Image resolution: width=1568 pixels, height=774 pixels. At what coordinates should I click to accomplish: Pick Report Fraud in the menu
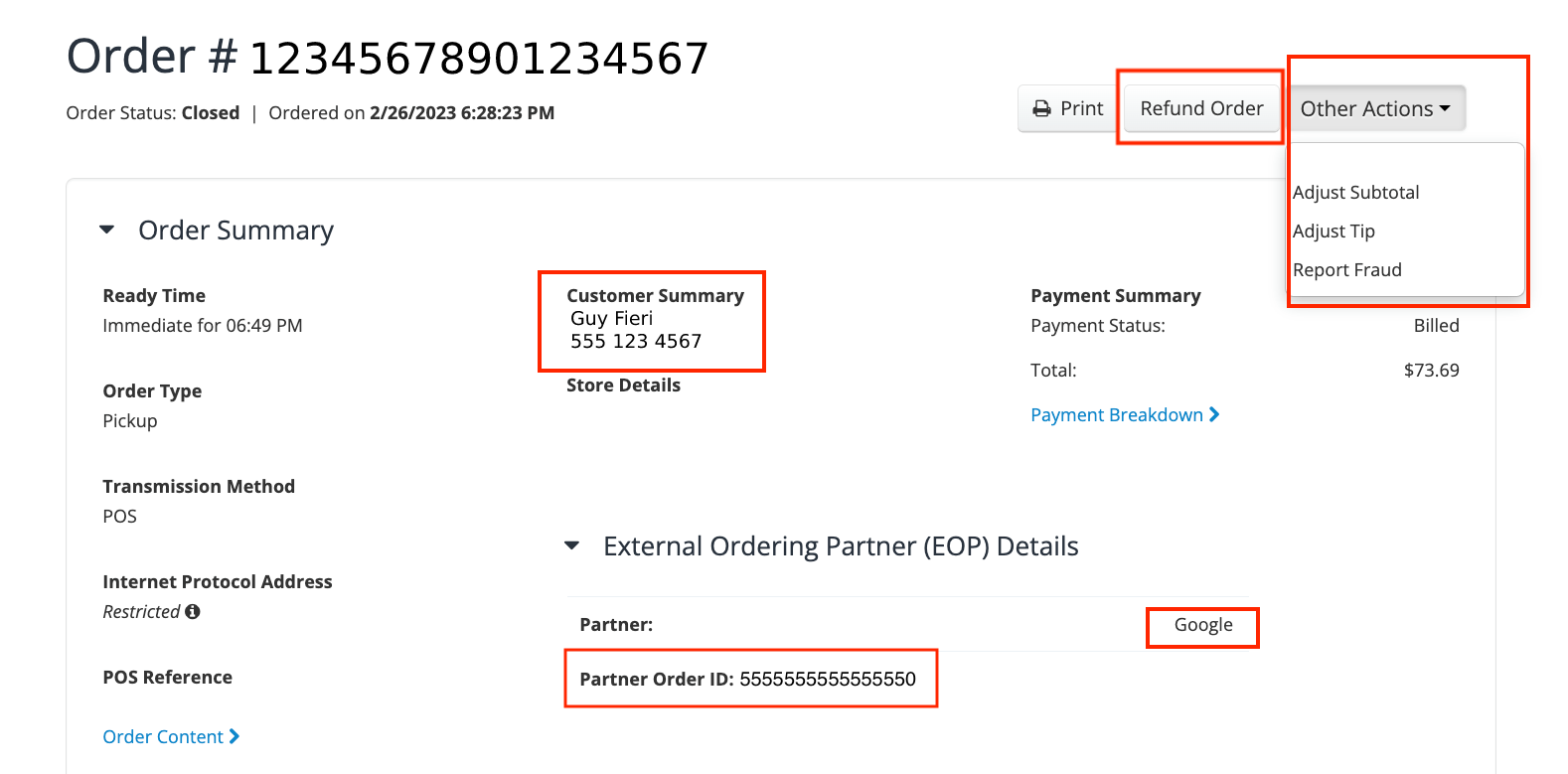[x=1346, y=270]
